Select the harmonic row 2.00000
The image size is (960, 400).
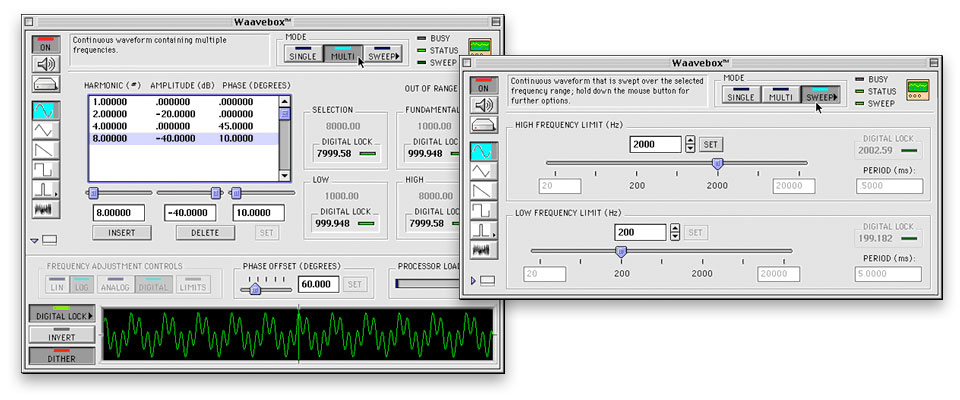pos(183,114)
